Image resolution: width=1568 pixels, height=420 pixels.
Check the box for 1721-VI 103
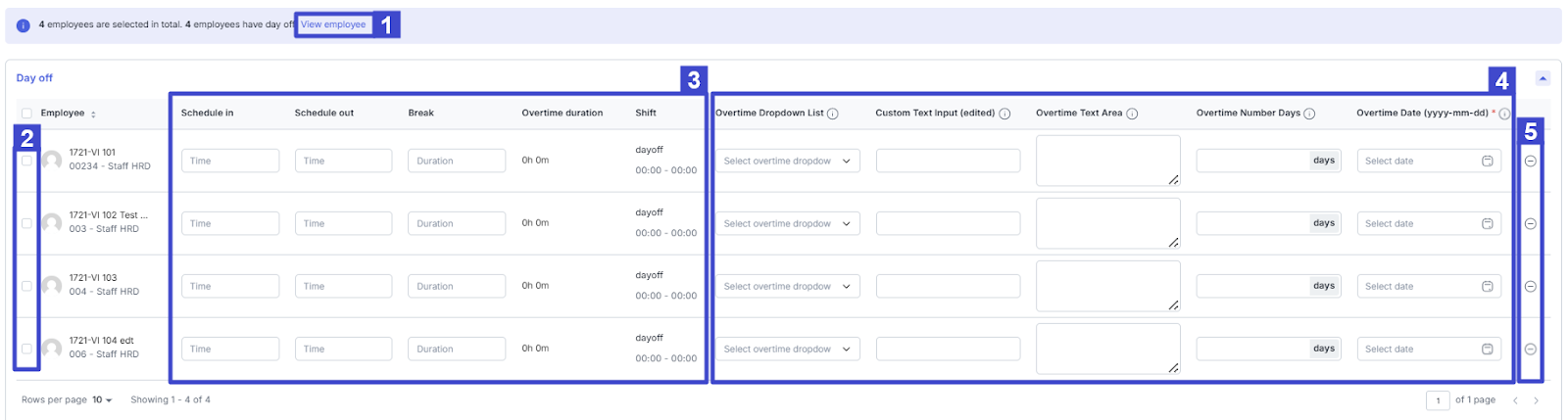[26, 286]
